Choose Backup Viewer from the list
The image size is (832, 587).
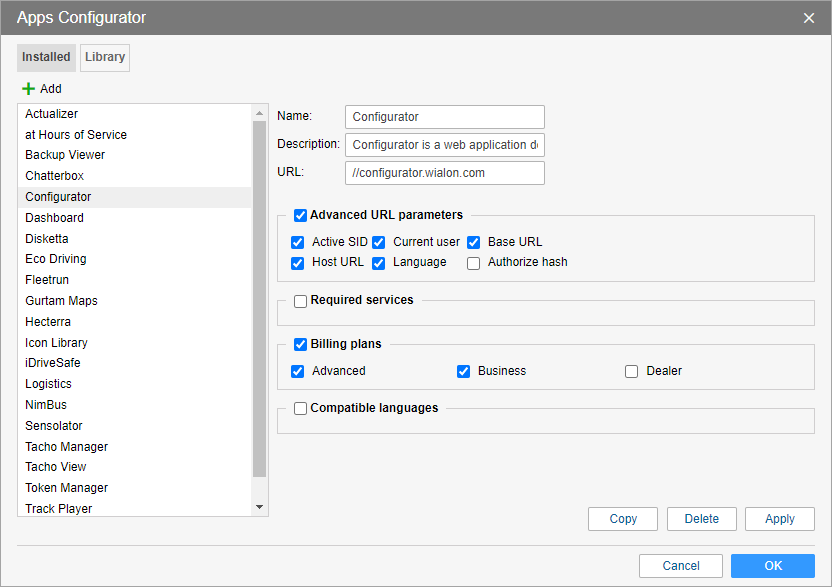(134, 155)
